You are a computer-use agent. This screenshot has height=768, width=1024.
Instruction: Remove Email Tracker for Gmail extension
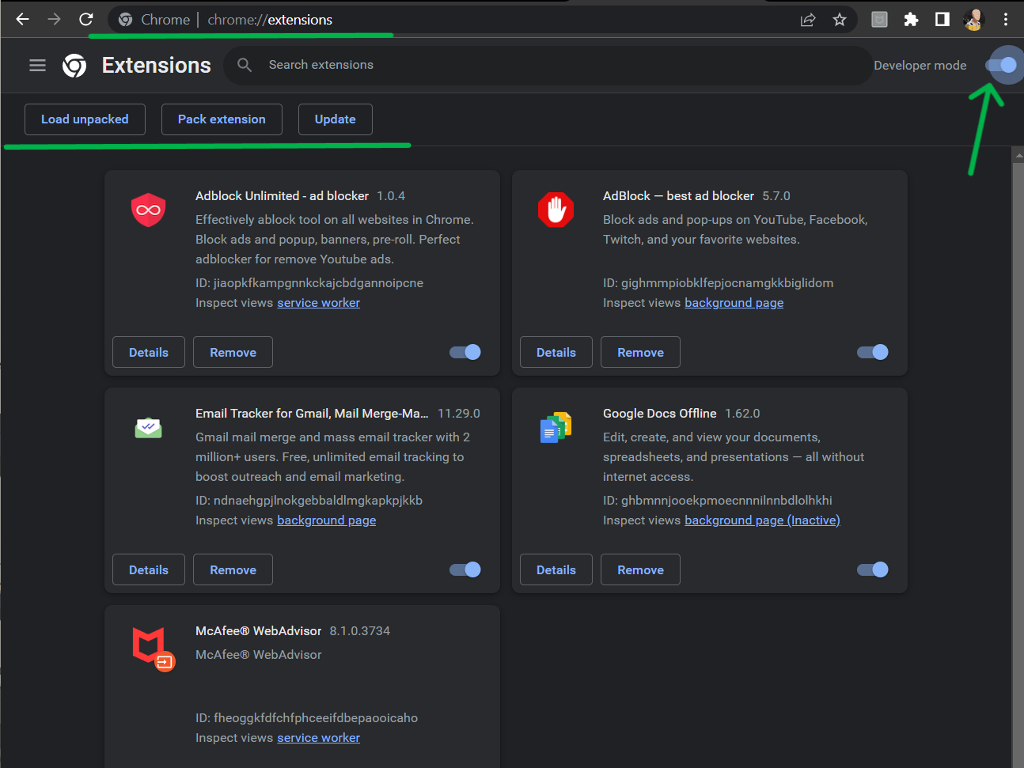tap(232, 569)
